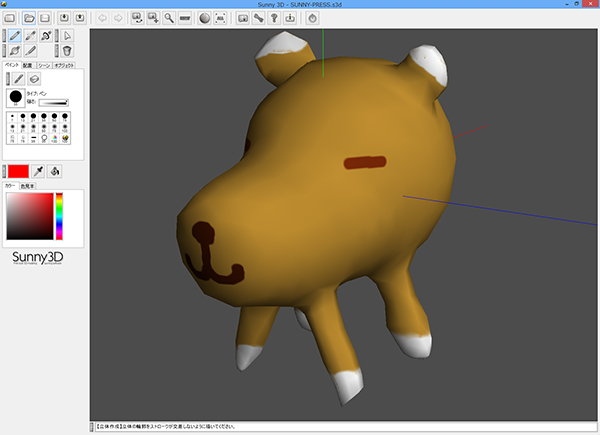The image size is (600, 435).
Task: Click the power icon in the toolbar
Action: pyautogui.click(x=312, y=18)
